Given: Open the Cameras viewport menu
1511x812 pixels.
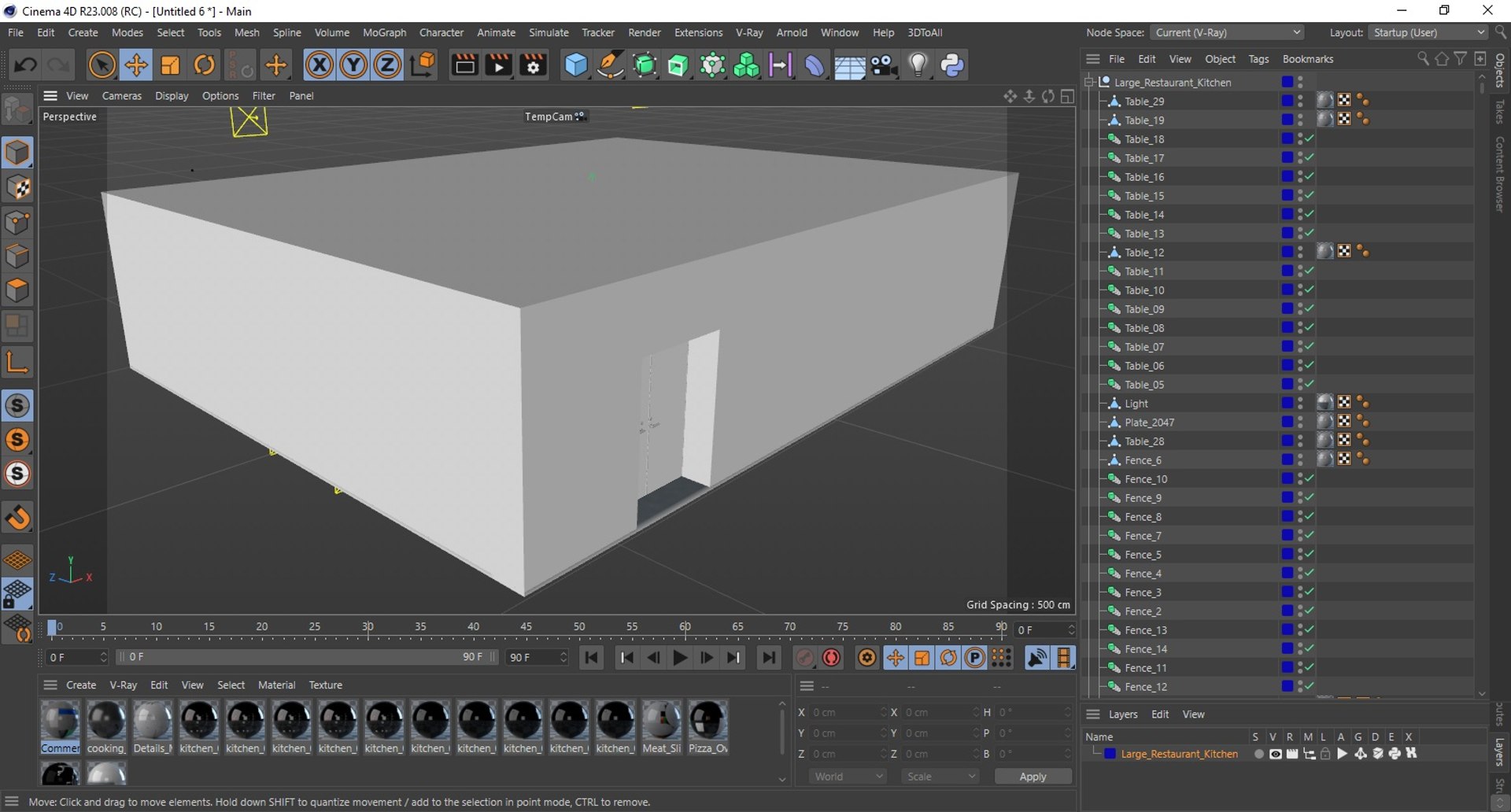Looking at the screenshot, I should (122, 96).
